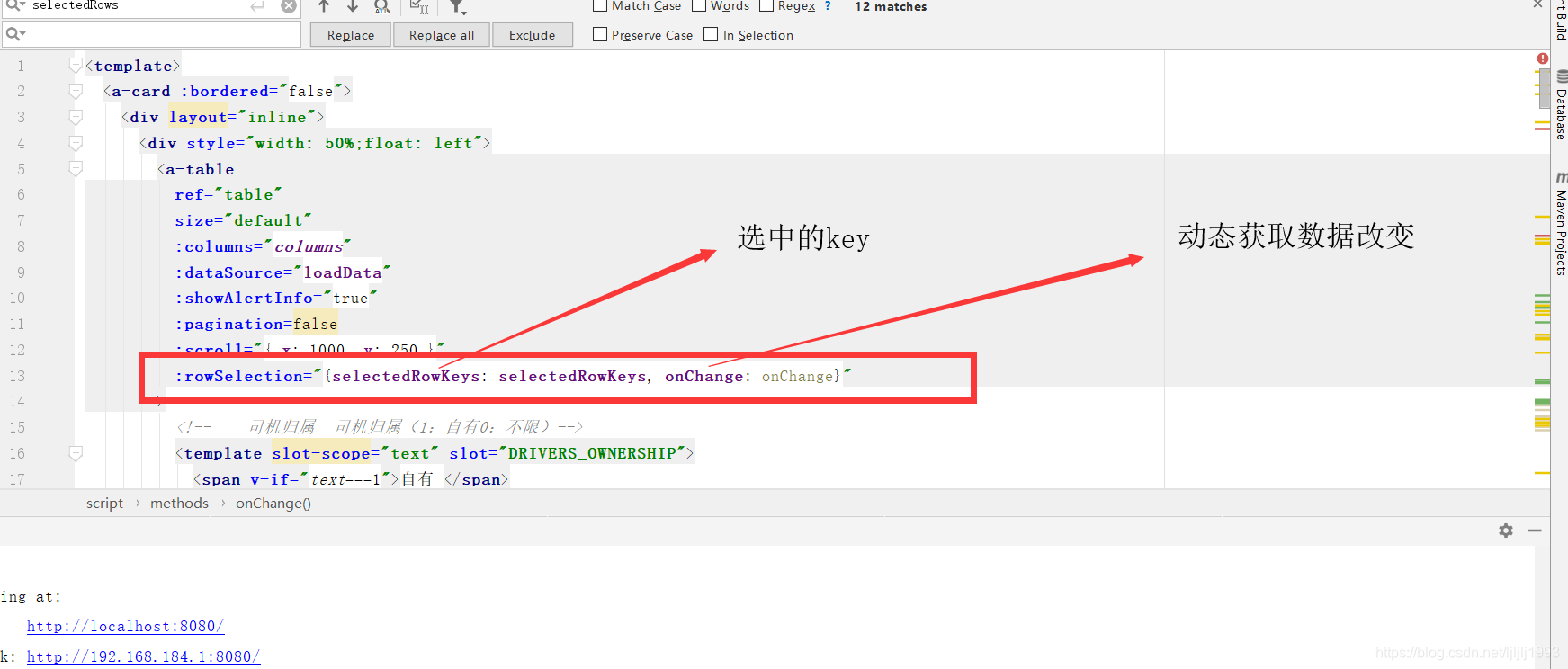
Task: Select script breadcrumb
Action: pyautogui.click(x=104, y=504)
